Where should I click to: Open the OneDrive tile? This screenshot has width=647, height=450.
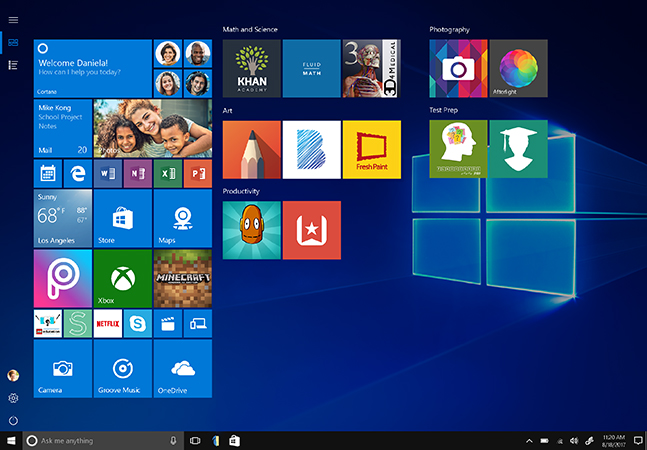click(x=183, y=368)
